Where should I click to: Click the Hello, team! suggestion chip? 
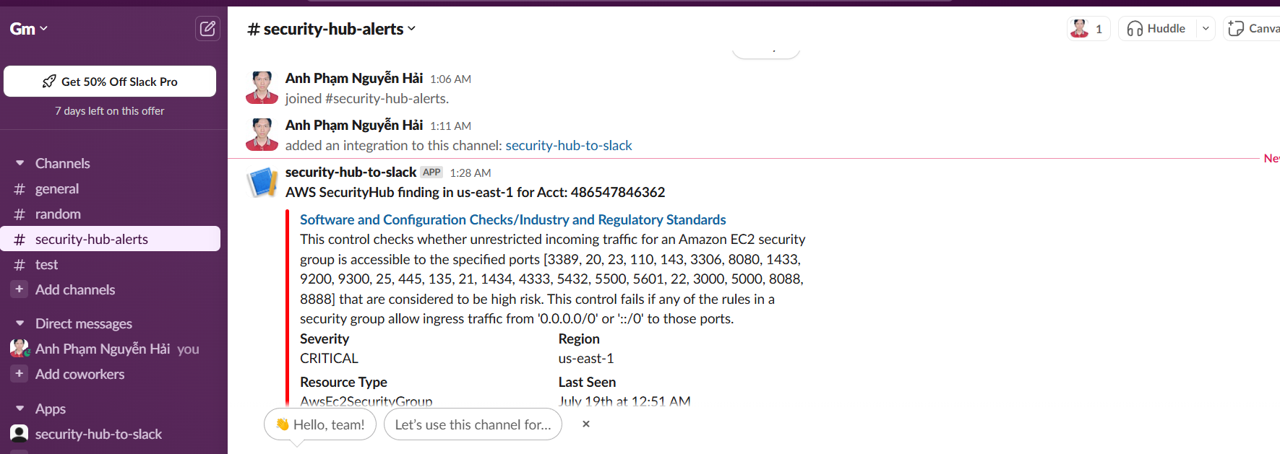(x=321, y=424)
